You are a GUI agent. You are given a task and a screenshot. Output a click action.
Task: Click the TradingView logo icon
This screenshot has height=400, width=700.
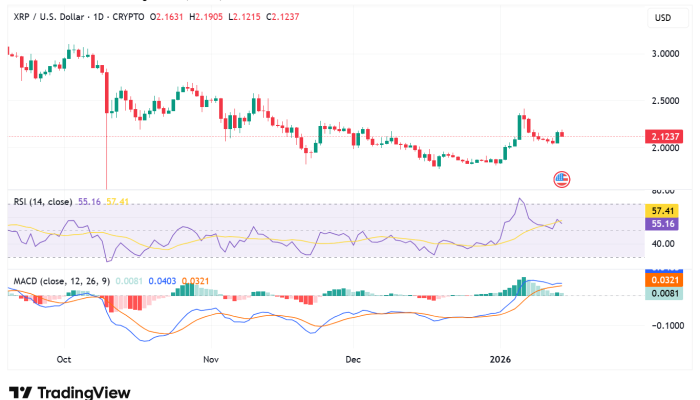[20, 392]
